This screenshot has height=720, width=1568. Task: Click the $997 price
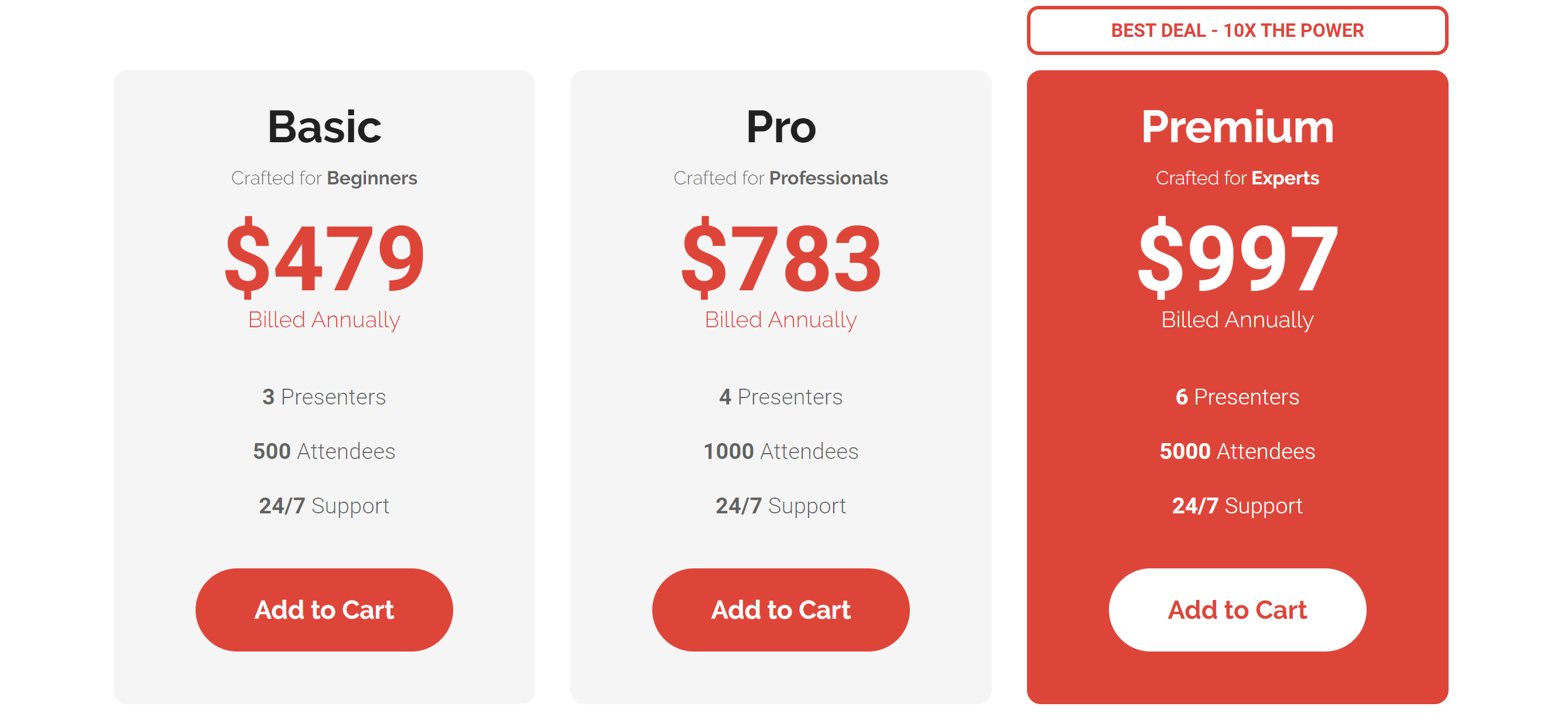pyautogui.click(x=1237, y=258)
